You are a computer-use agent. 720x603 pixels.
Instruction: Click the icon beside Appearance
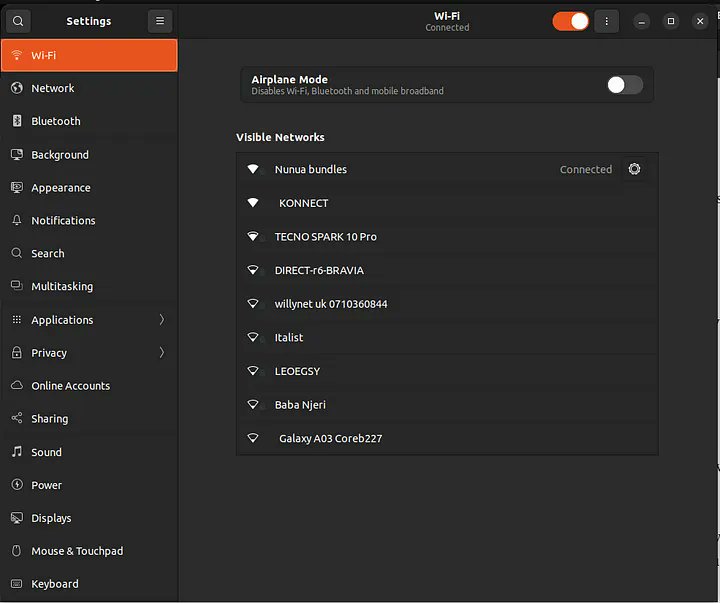coord(17,187)
